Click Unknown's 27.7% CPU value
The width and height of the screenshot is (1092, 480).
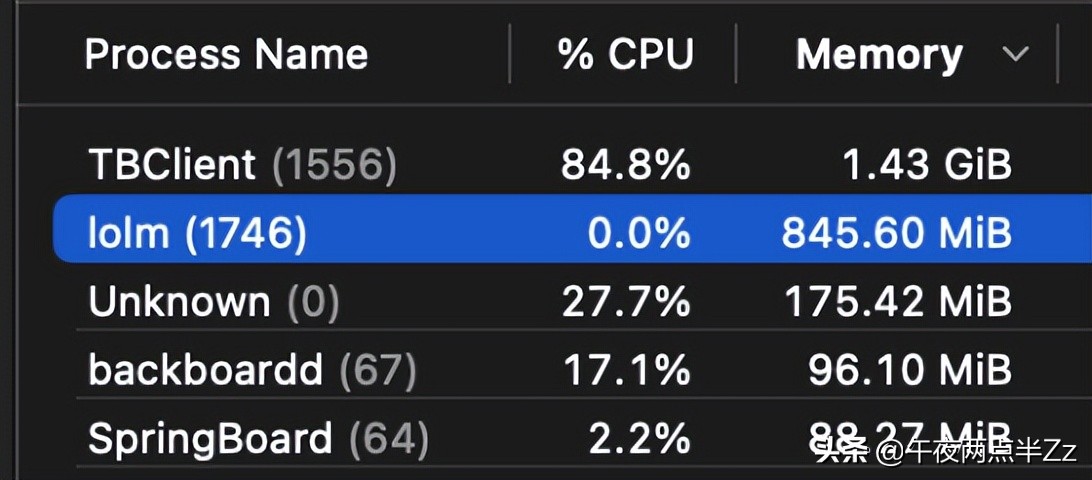click(x=625, y=302)
